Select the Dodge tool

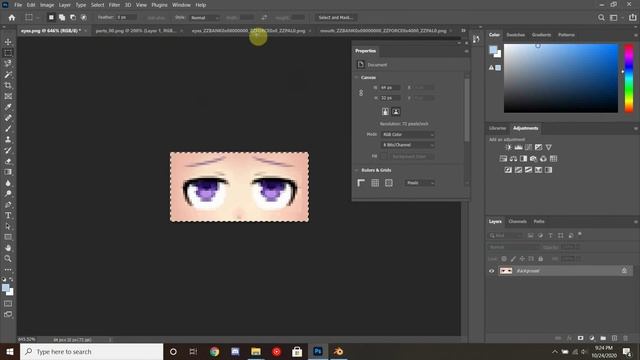point(8,193)
